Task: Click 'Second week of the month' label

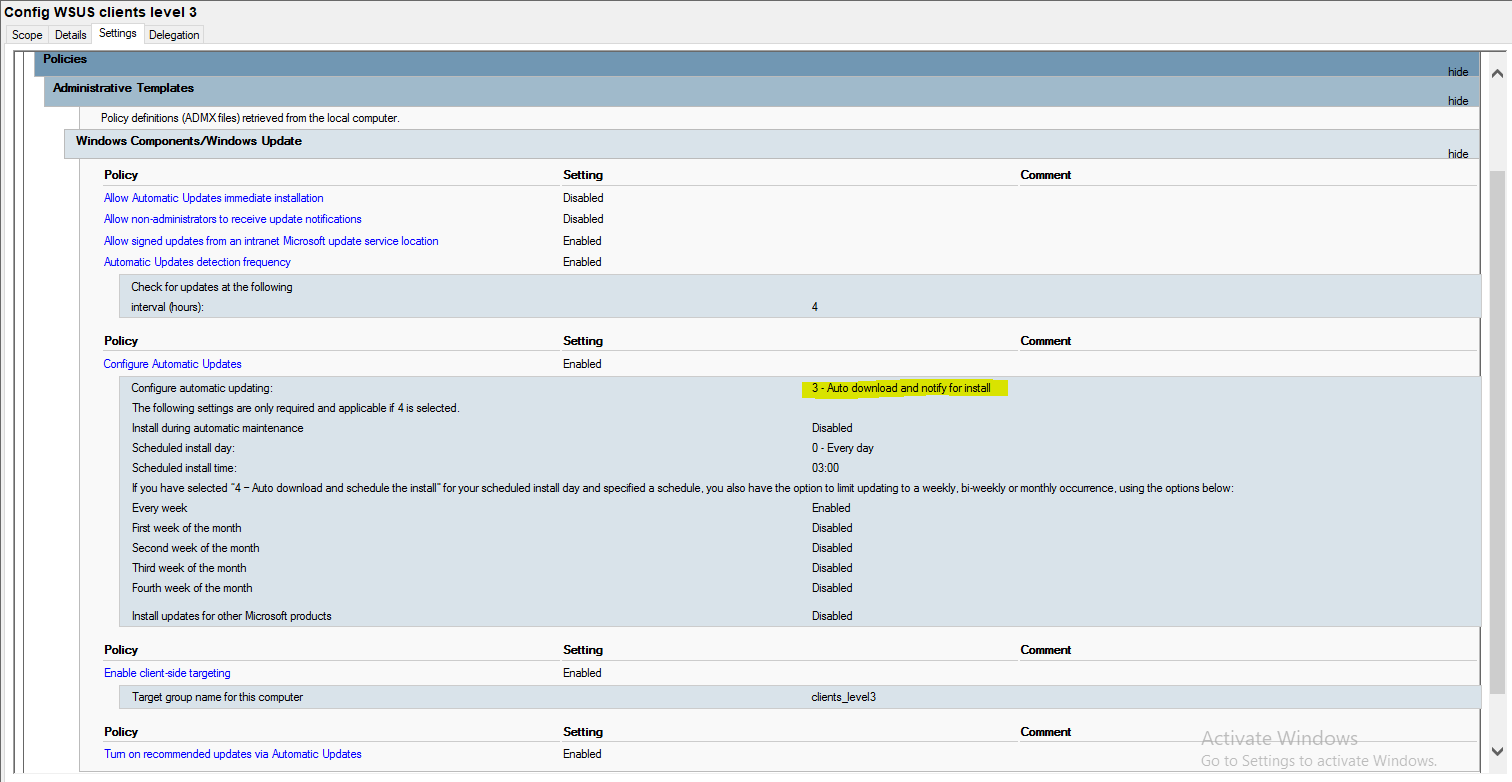Action: pyautogui.click(x=196, y=548)
